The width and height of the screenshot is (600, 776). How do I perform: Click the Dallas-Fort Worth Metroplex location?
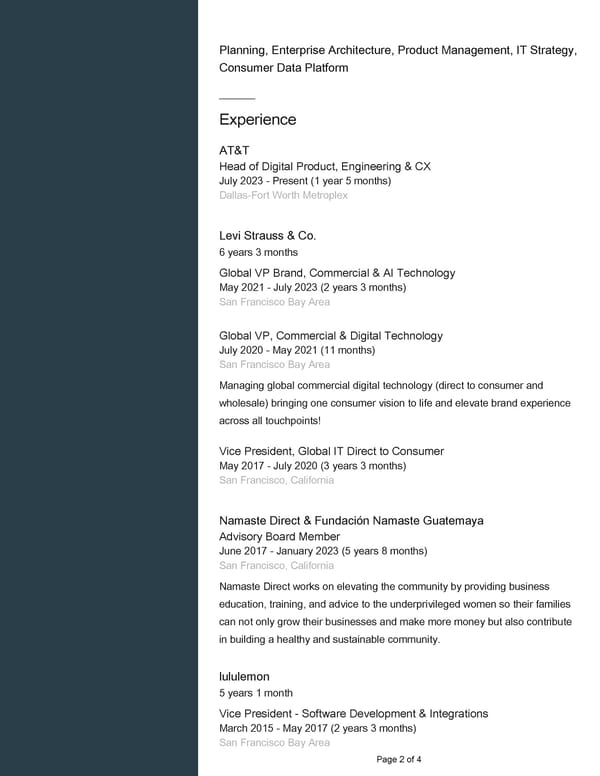283,196
